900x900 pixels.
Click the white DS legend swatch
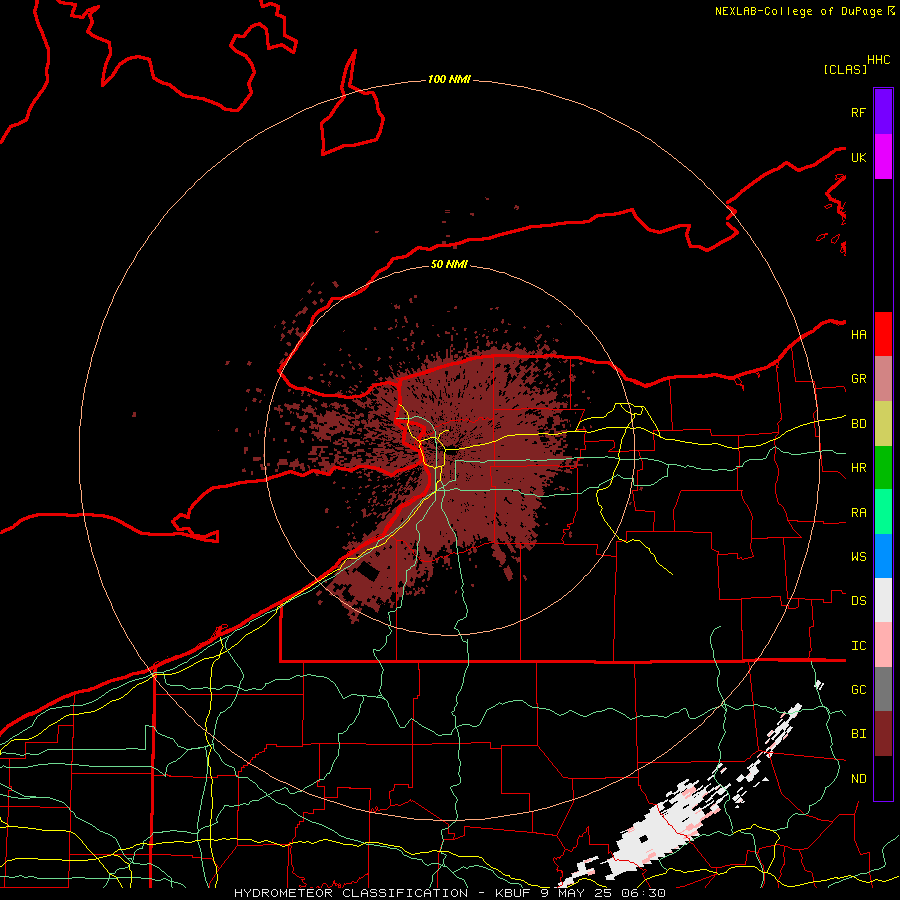883,600
